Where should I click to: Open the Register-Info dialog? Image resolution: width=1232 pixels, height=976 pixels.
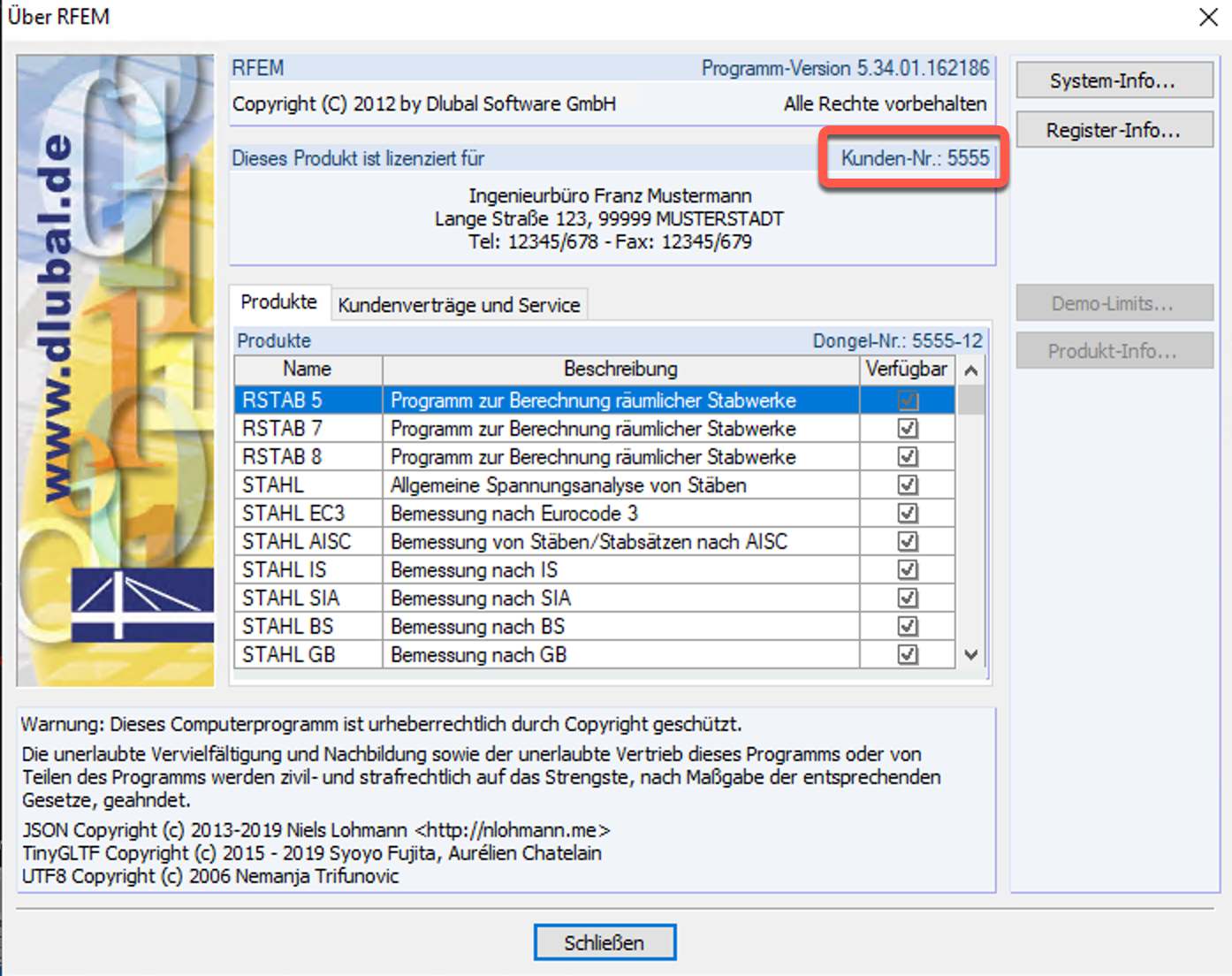tap(1114, 129)
